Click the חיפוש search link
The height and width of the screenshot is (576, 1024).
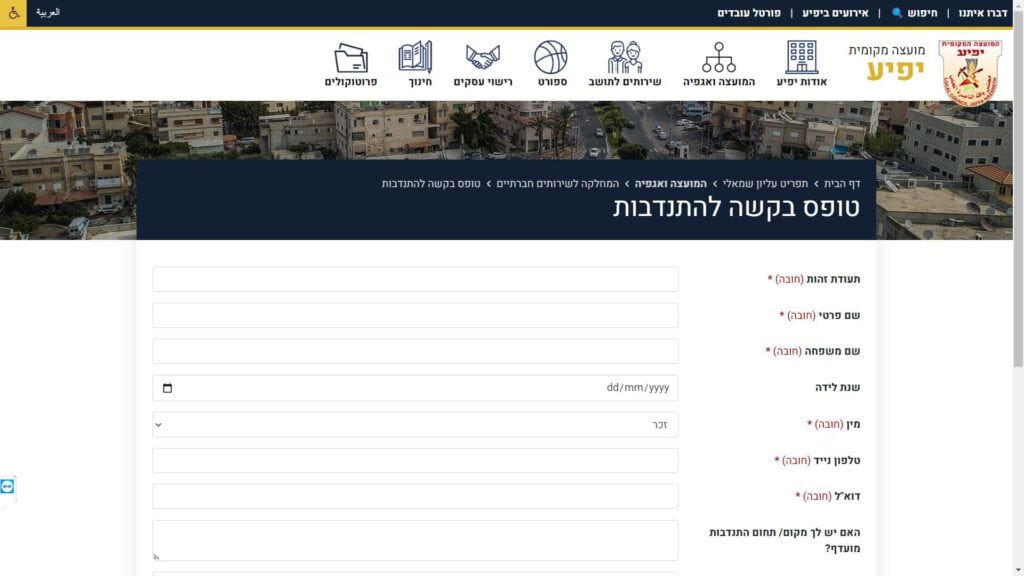pos(914,13)
